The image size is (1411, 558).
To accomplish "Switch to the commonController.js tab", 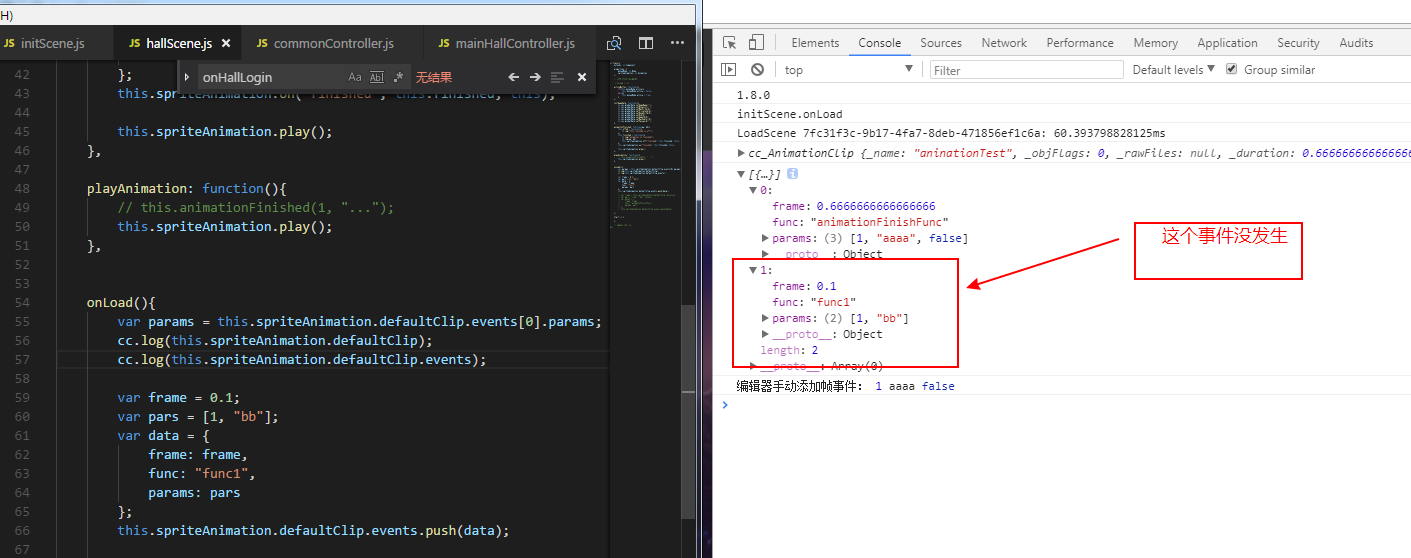I will tap(334, 44).
